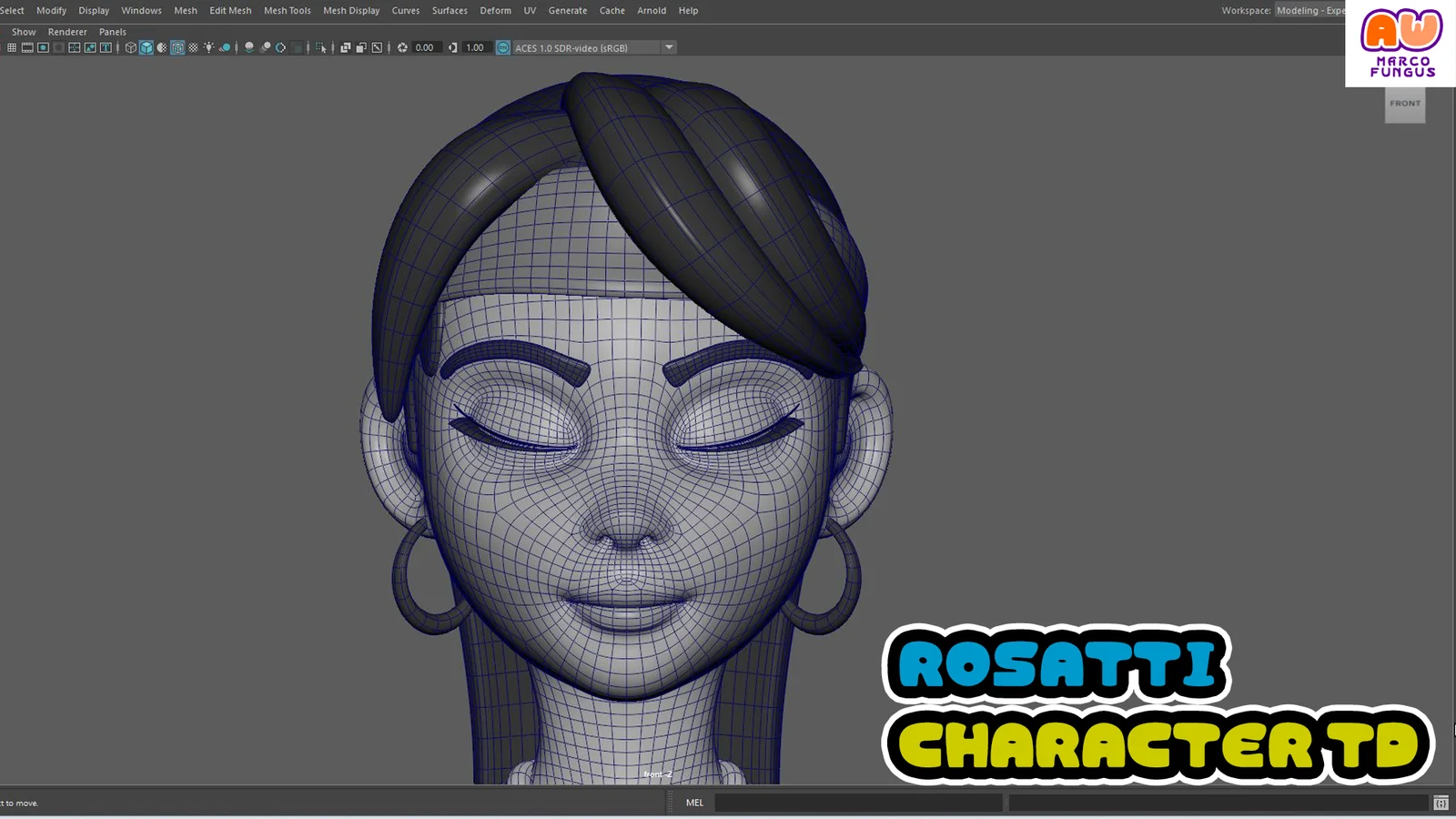
Task: Toggle the grid display icon
Action: pos(12,47)
